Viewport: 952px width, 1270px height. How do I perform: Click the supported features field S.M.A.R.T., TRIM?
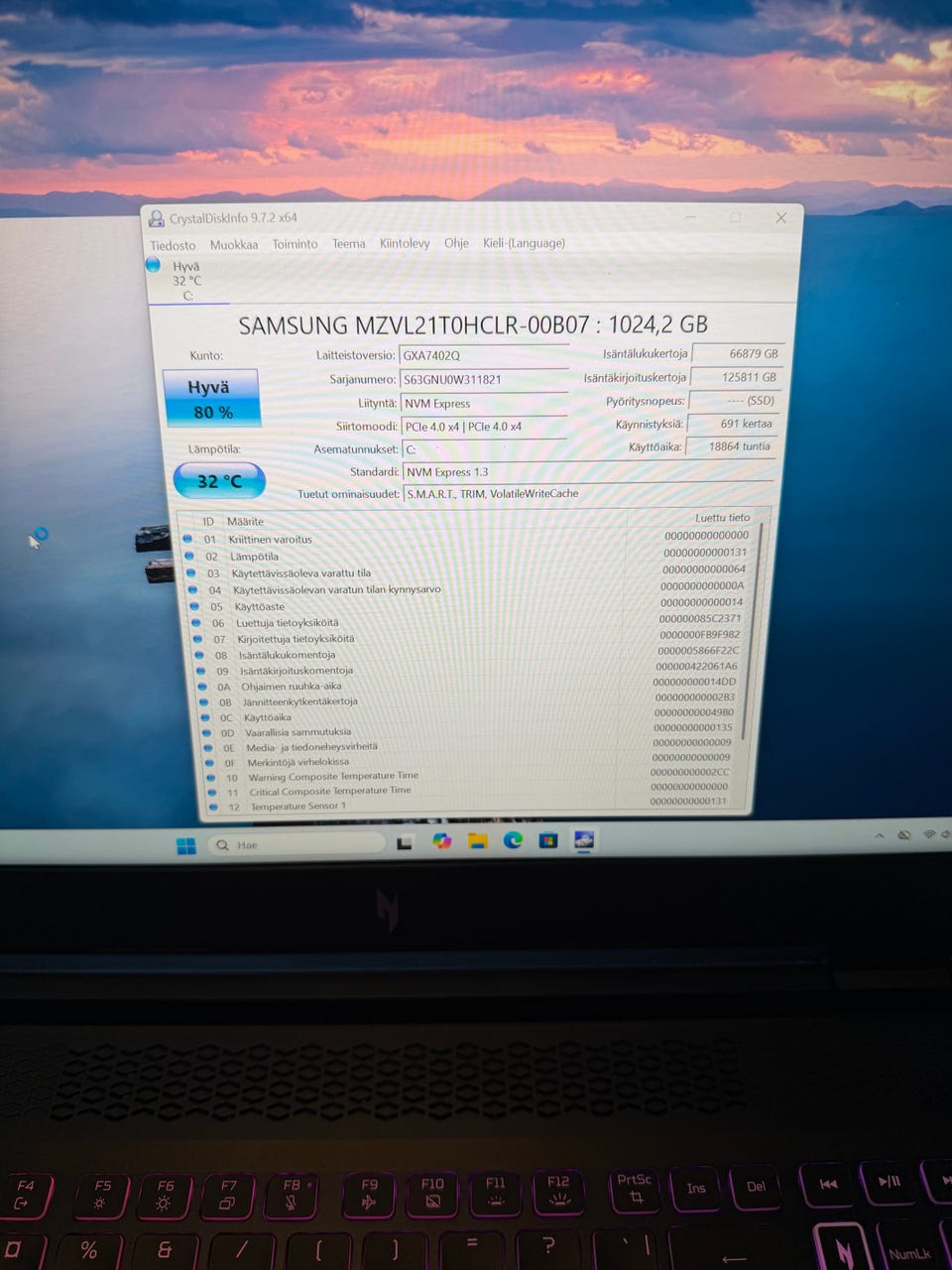[x=587, y=493]
